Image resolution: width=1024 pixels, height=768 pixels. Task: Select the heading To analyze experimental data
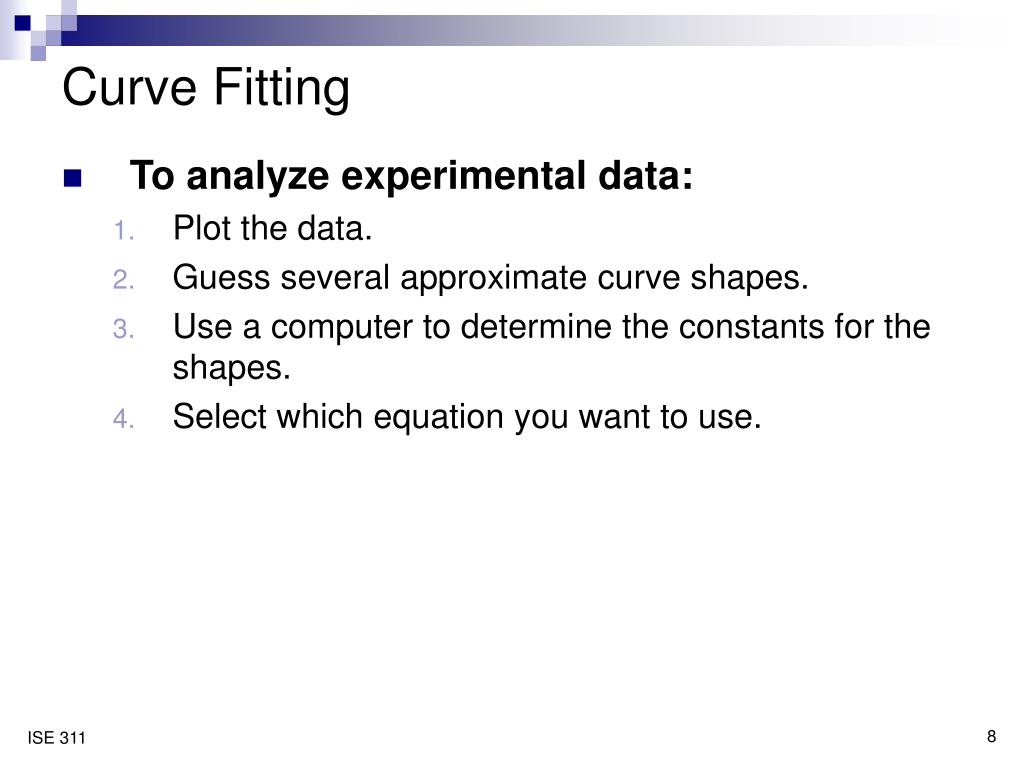(x=411, y=176)
